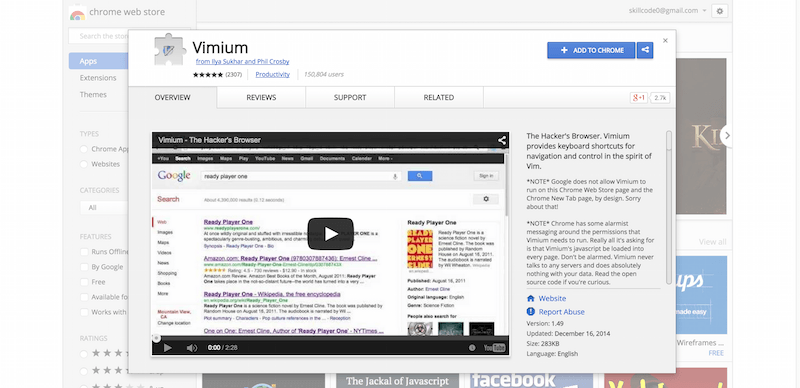Click the play icon in video control bar
Image resolution: width=800 pixels, height=388 pixels.
point(167,348)
